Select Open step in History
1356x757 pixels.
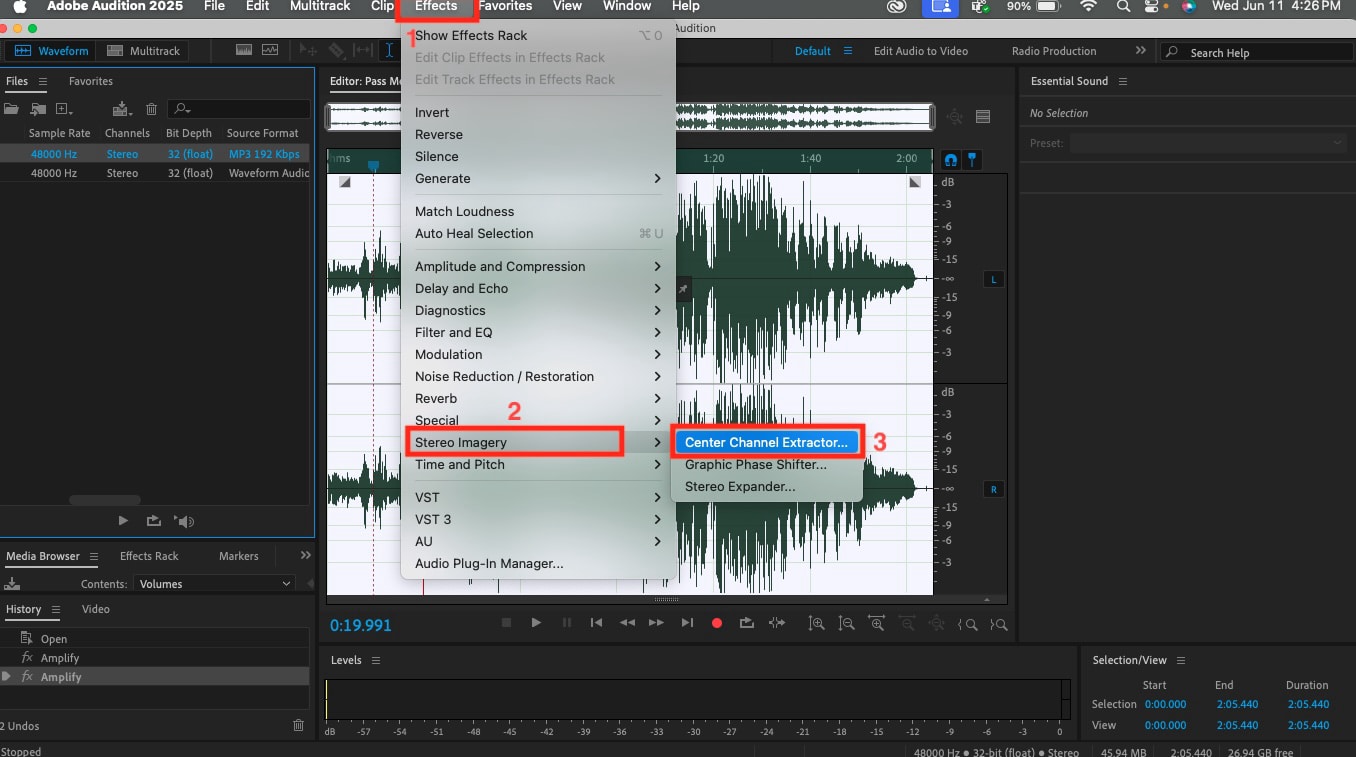click(155, 639)
